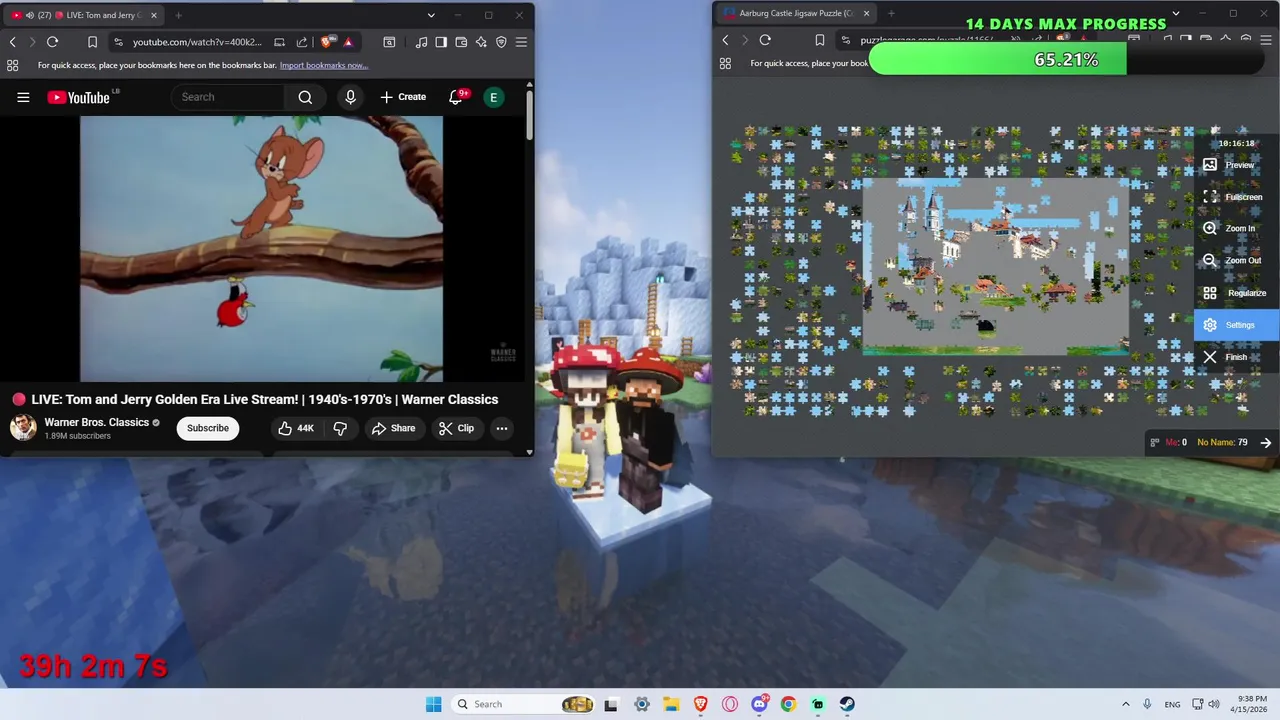Mute the YouTube tab's audio
Viewport: 1280px width, 720px height.
tap(29, 15)
